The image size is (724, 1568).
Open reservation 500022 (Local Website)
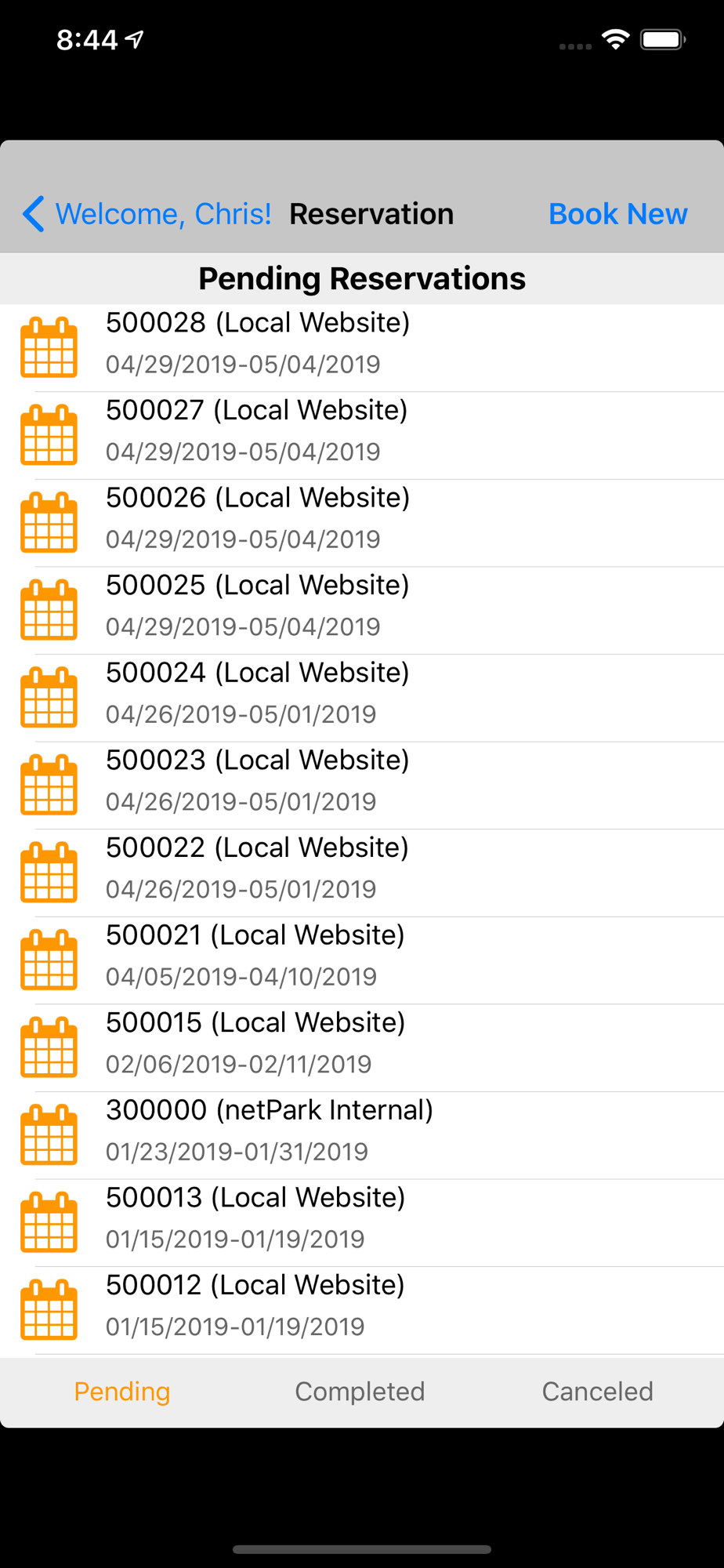pos(362,873)
